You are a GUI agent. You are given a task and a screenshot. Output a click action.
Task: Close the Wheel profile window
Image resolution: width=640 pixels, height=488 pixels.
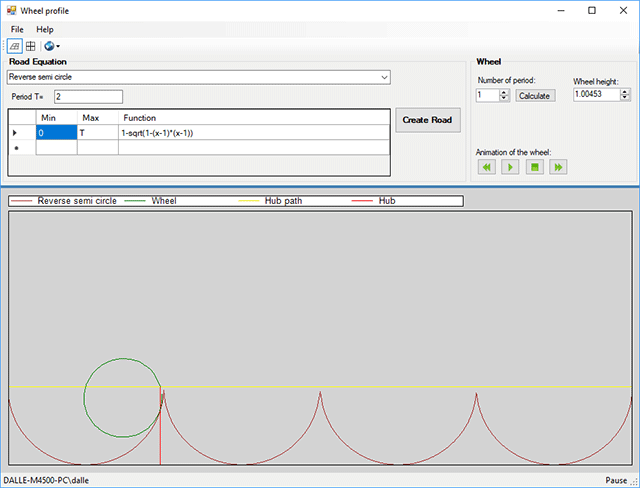tap(623, 11)
